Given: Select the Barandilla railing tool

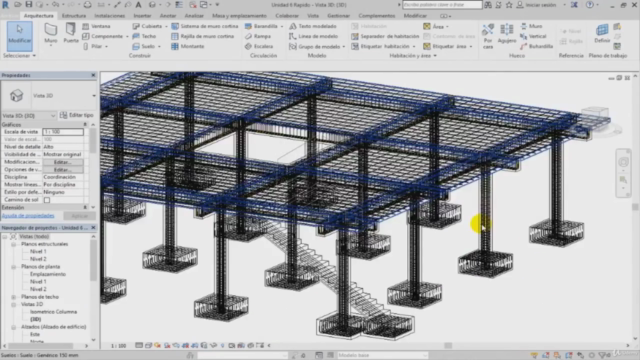Looking at the screenshot, I should tap(262, 26).
